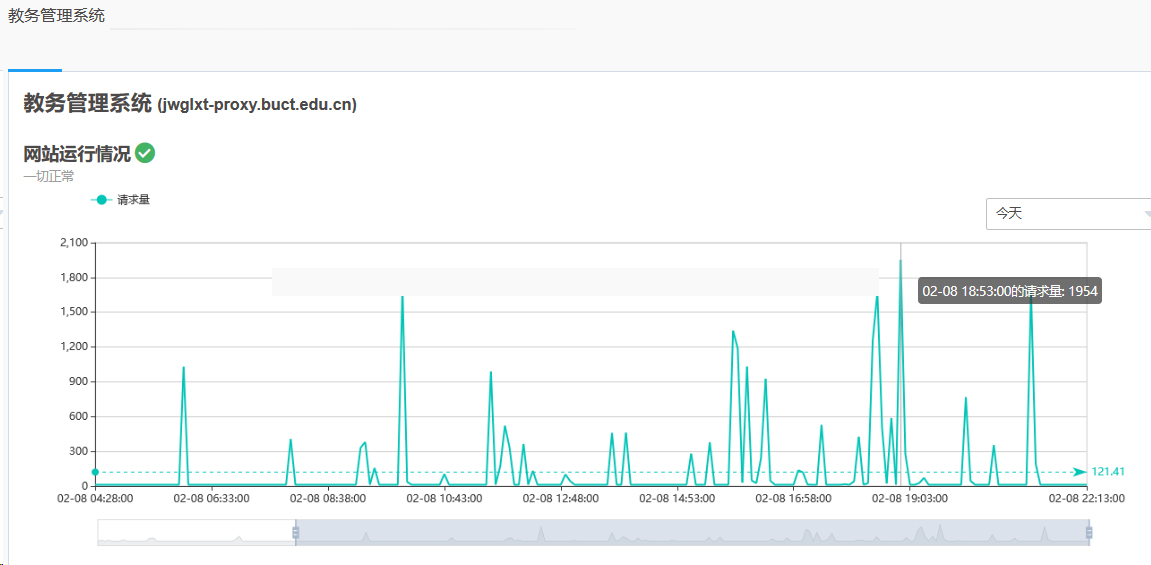Click the jwglxt-proxy.buct.edu.cn domain text
1151x565 pixels.
pos(257,104)
